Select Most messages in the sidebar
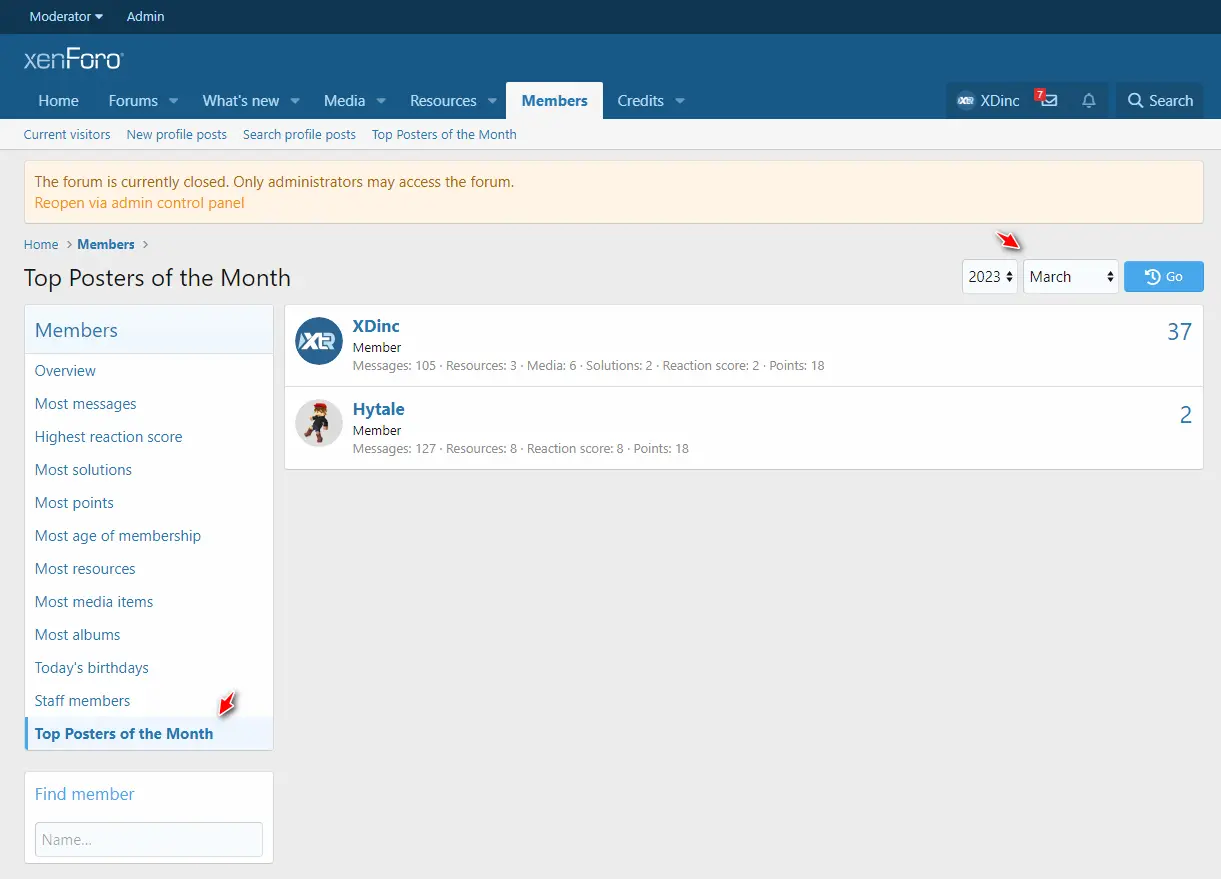The width and height of the screenshot is (1221, 879). click(86, 404)
